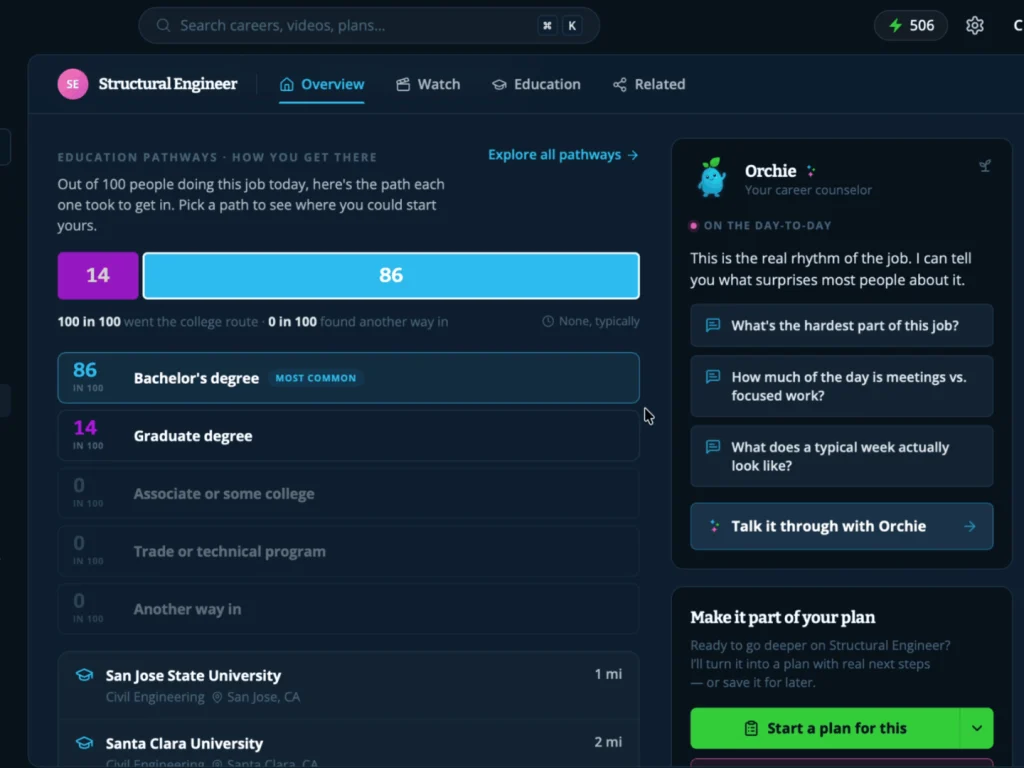Open the settings gear
The width and height of the screenshot is (1024, 768).
[x=974, y=25]
